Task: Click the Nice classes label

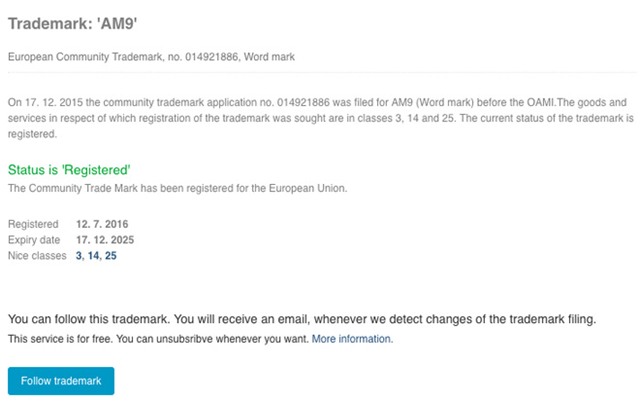Action: (36, 256)
